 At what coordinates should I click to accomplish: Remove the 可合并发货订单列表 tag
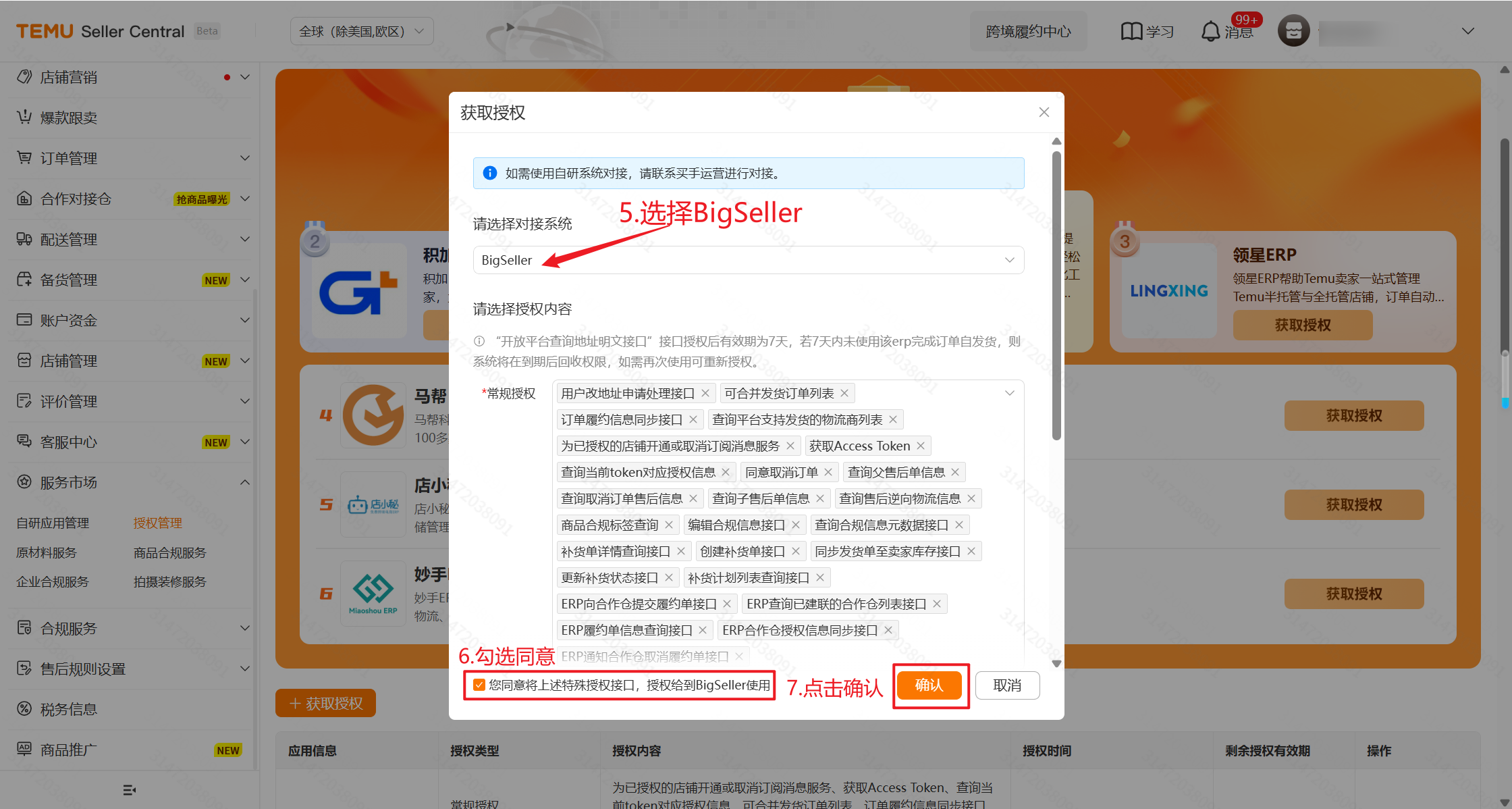click(844, 394)
